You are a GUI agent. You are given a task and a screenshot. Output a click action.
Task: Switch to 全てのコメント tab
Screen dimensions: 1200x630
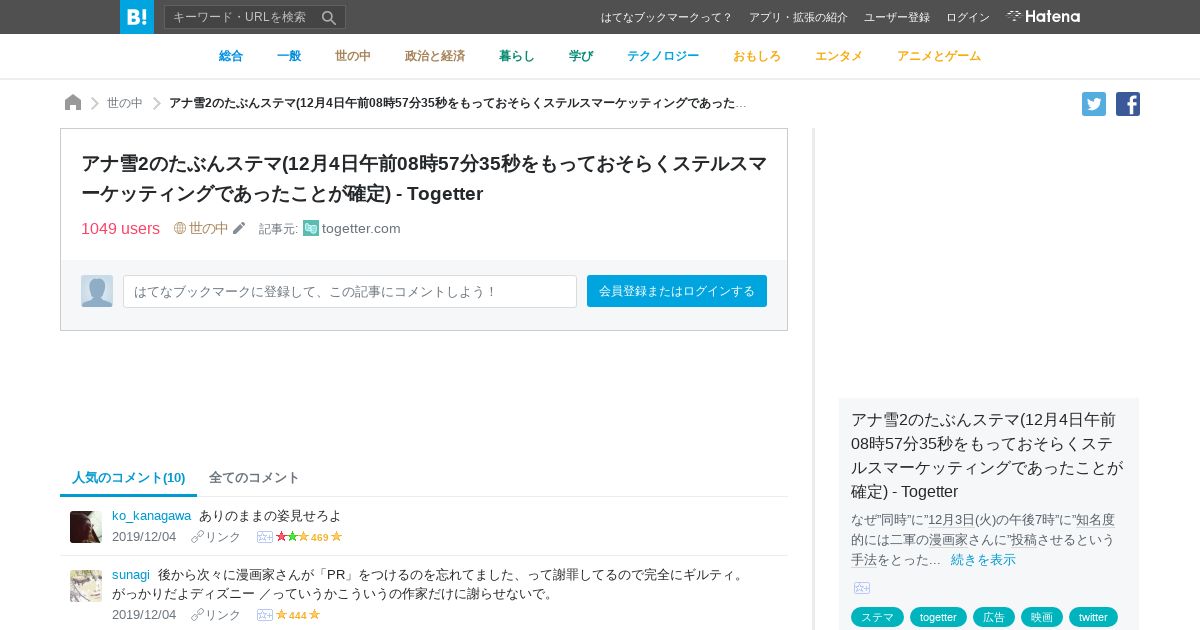[x=254, y=477]
